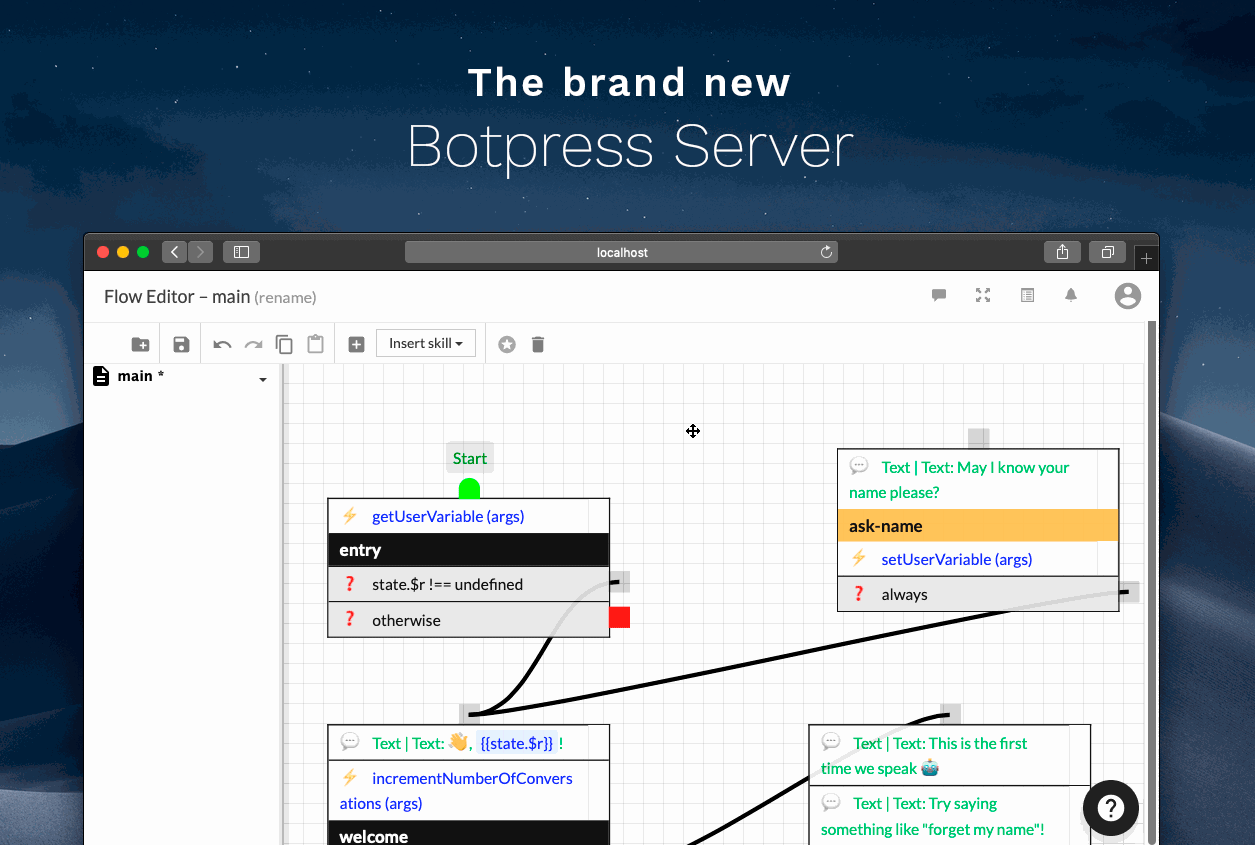The height and width of the screenshot is (845, 1255).
Task: Click the Safari forward button
Action: point(201,252)
